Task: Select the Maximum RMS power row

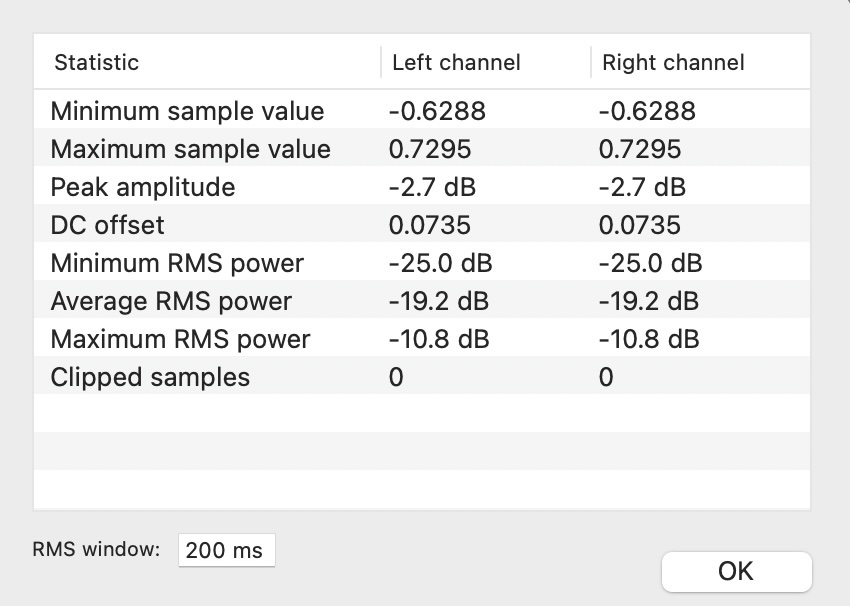Action: 422,339
